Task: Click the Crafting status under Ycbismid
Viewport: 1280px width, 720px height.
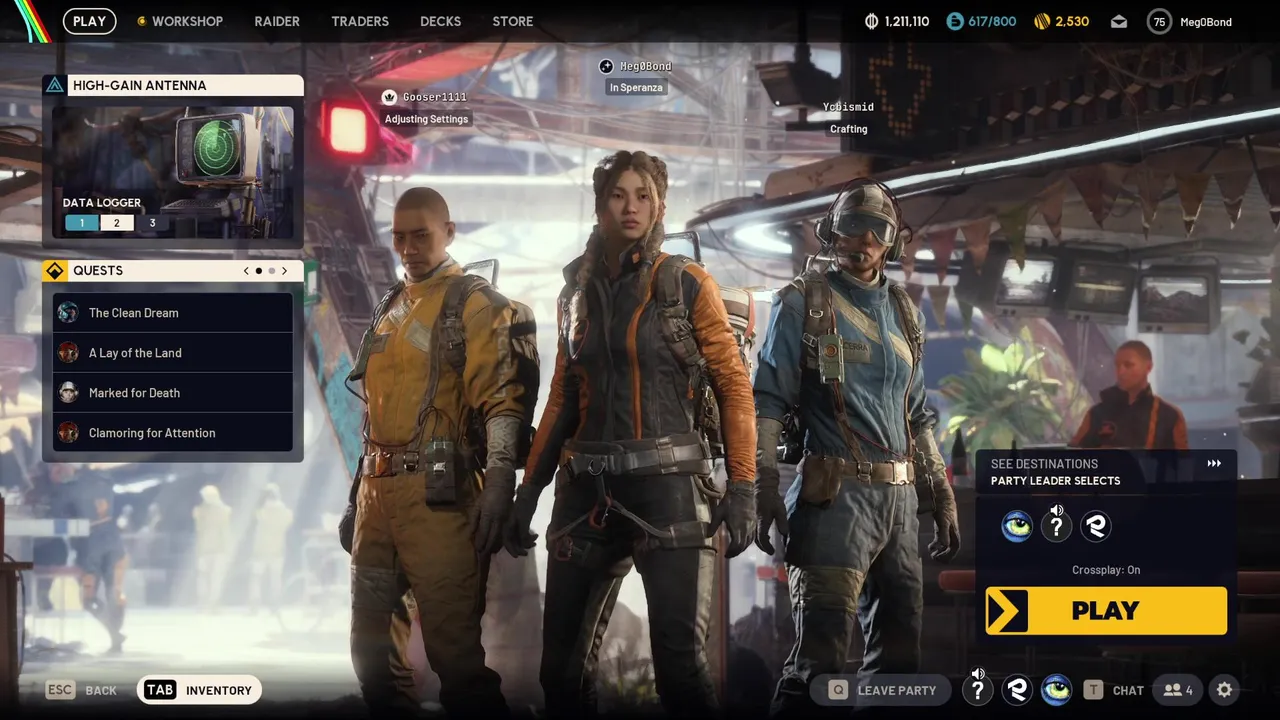Action: pos(849,129)
